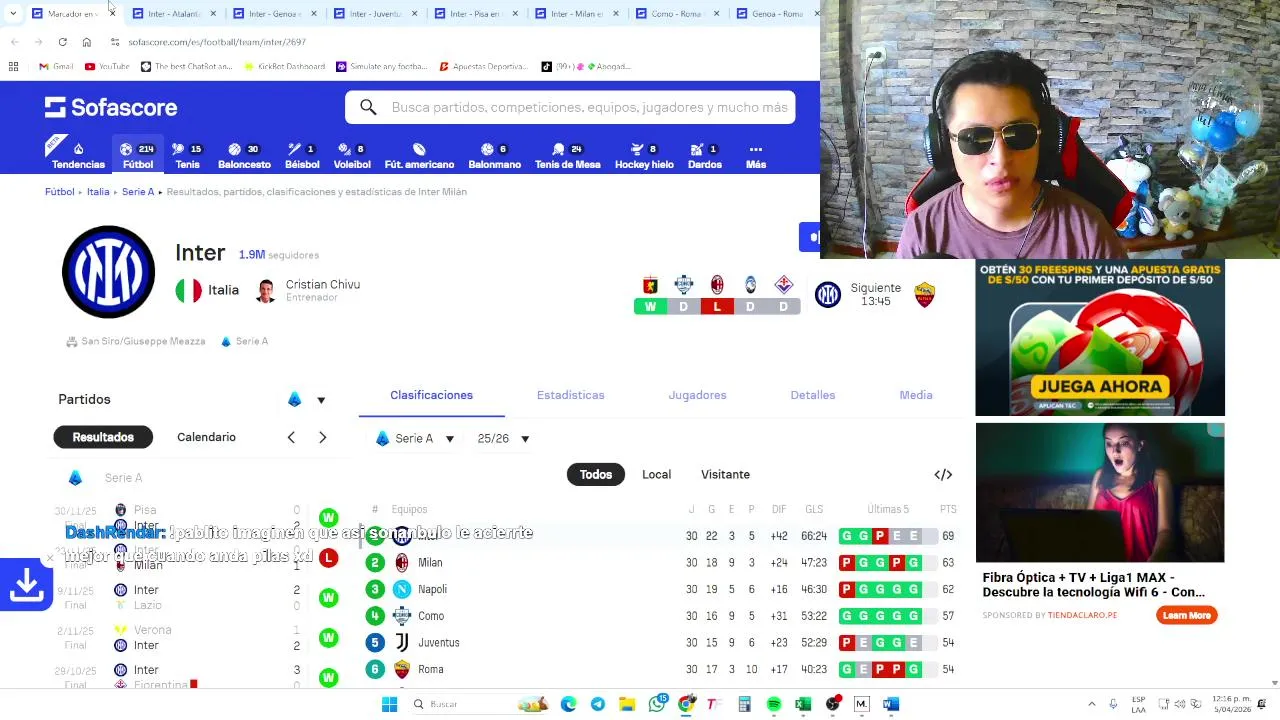Click the red L recent form result
1280x720 pixels.
717,306
